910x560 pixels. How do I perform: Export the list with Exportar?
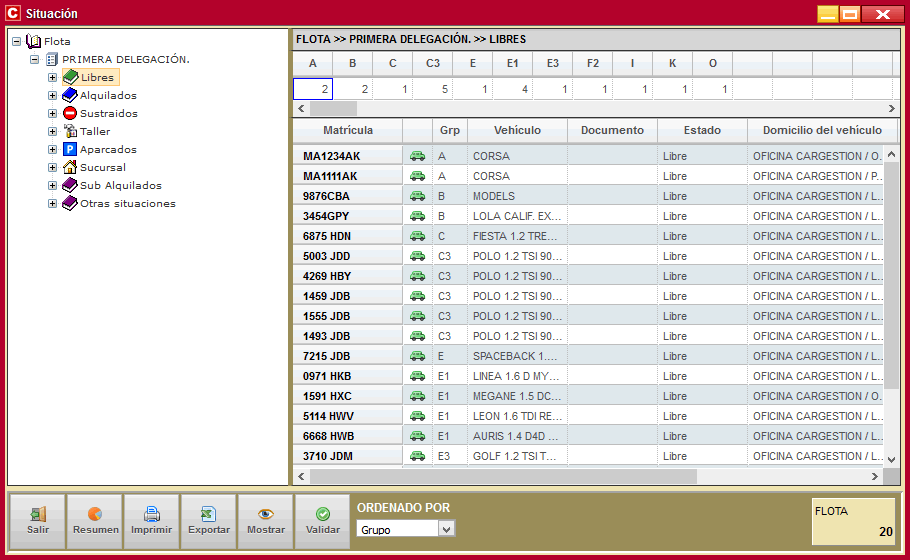point(209,521)
